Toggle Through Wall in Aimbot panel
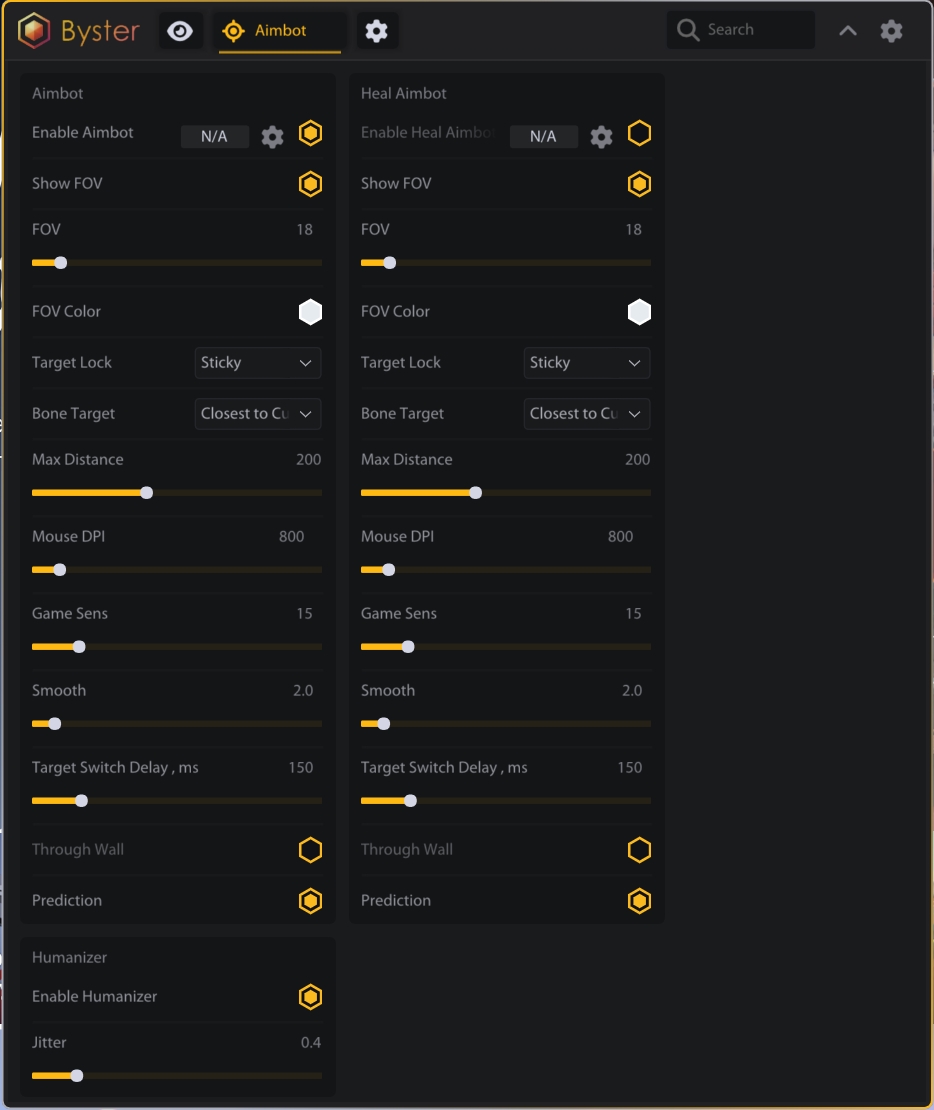934x1110 pixels. pyautogui.click(x=310, y=850)
